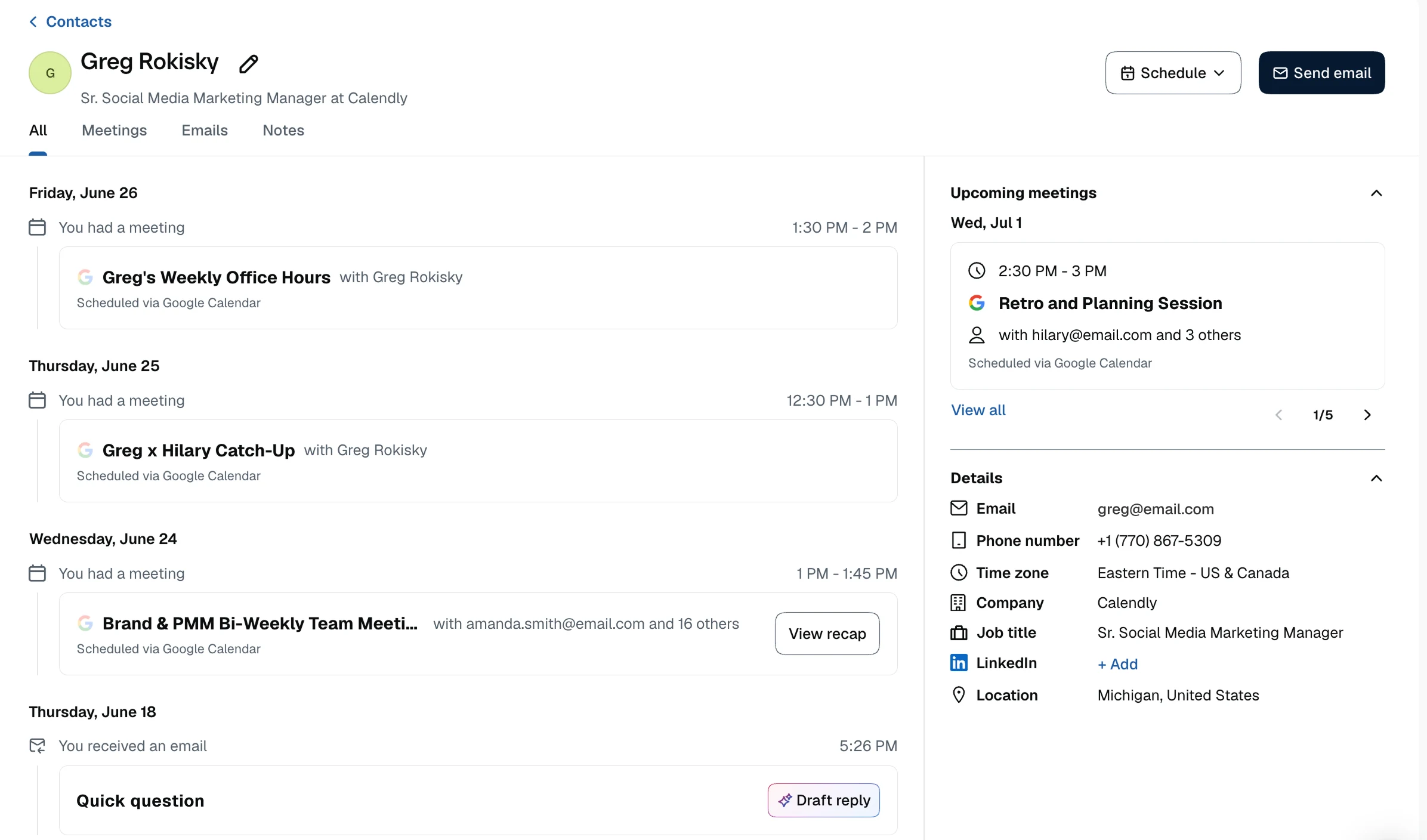Click 12:30 PM - 1 PM meeting time

[841, 400]
